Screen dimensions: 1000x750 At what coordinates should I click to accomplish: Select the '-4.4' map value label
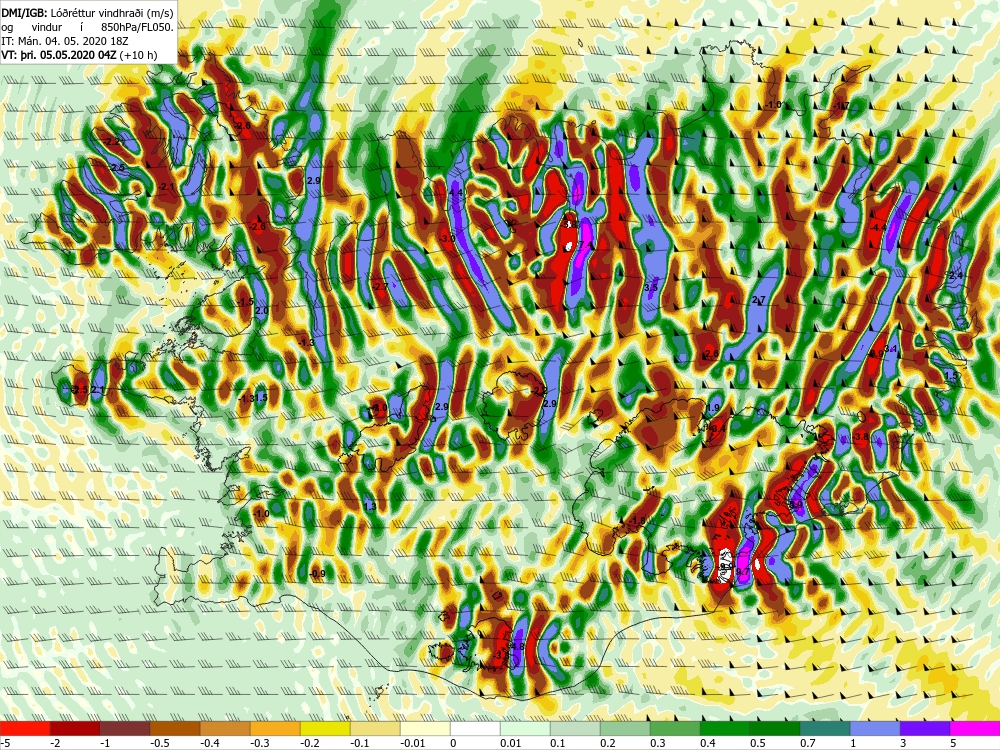tap(879, 227)
